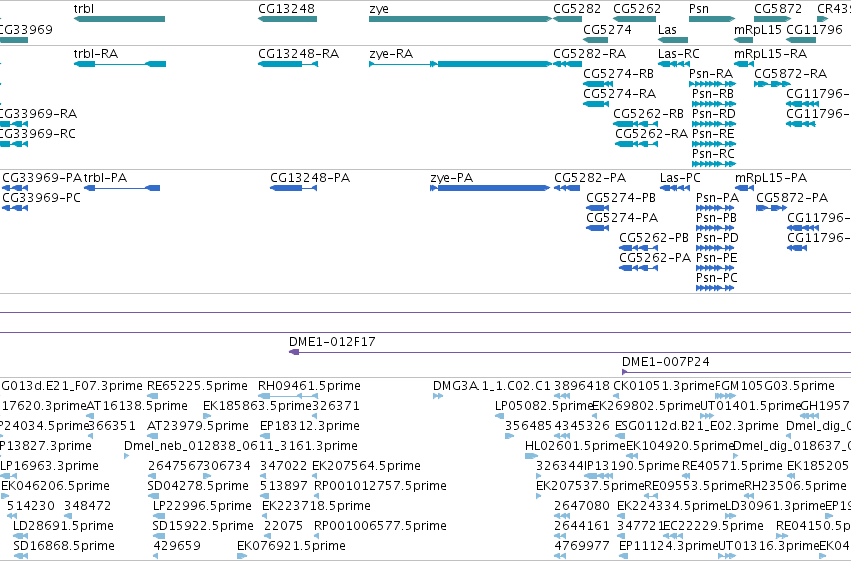Screen dimensions: 851x561
Task: Open the Las gene label
Action: pyautogui.click(x=667, y=29)
